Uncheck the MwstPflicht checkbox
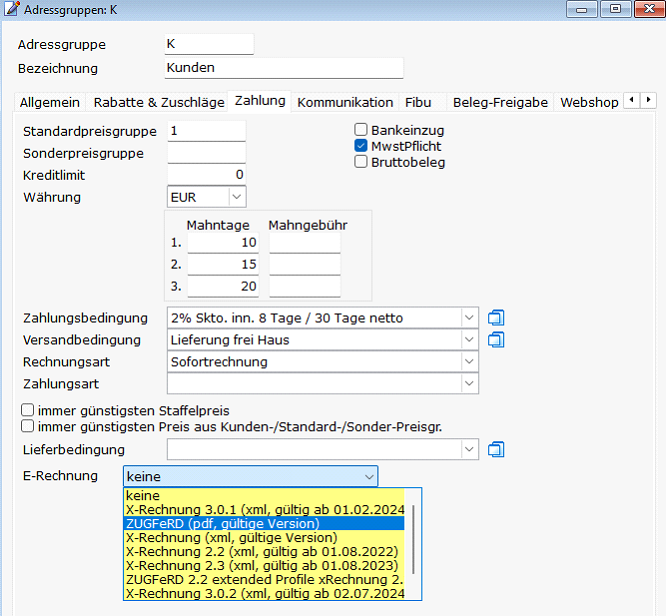Screen dimensions: 666x616 [x=362, y=146]
